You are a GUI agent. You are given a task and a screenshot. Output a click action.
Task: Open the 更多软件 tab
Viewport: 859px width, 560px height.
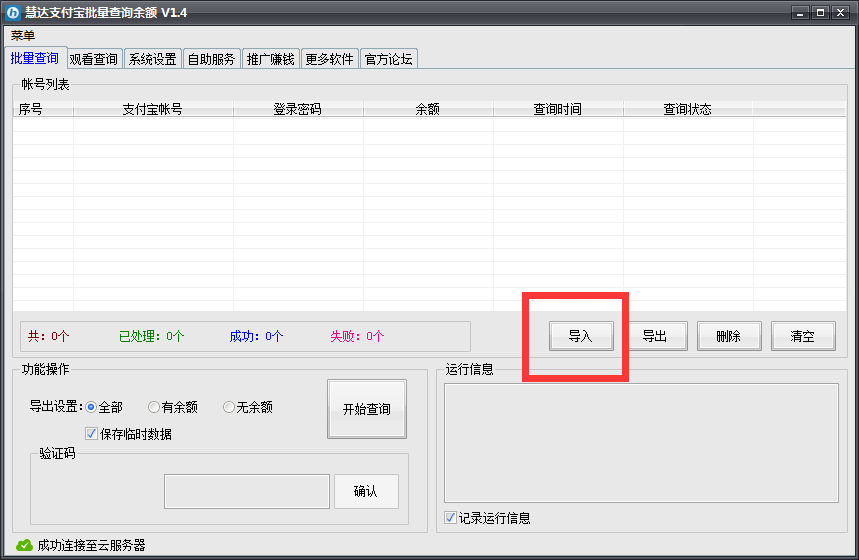(x=329, y=59)
